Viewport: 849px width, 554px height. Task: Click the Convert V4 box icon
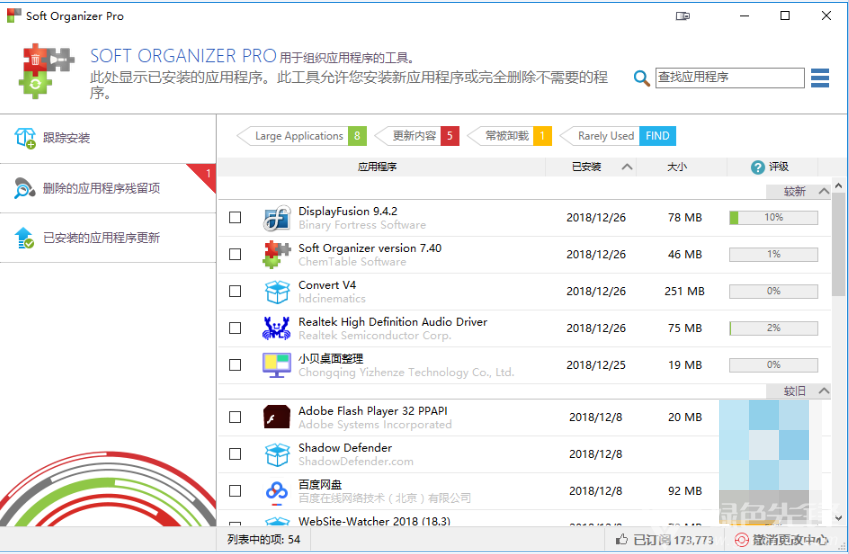[277, 292]
